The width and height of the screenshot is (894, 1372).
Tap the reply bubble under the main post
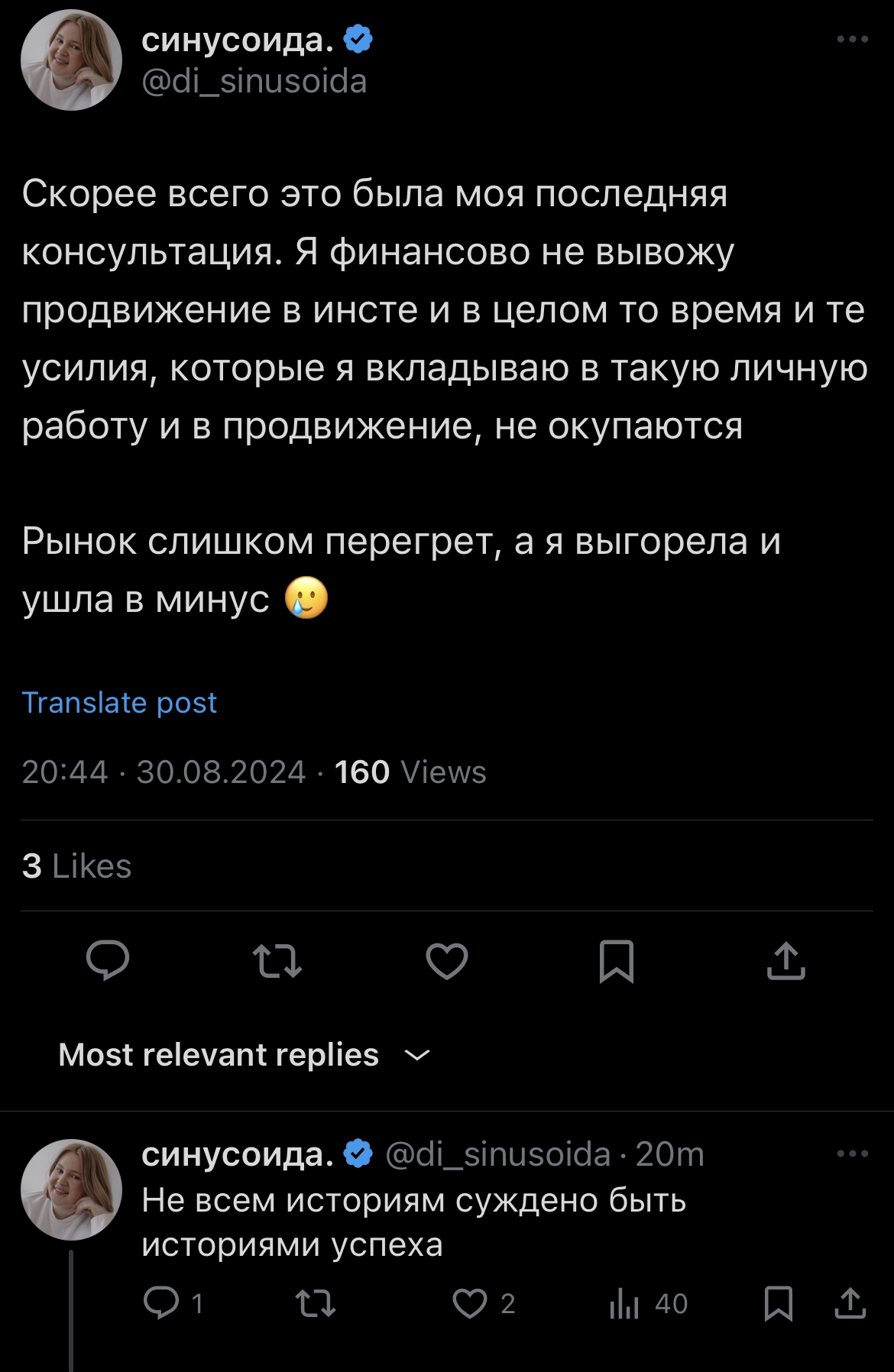(108, 960)
